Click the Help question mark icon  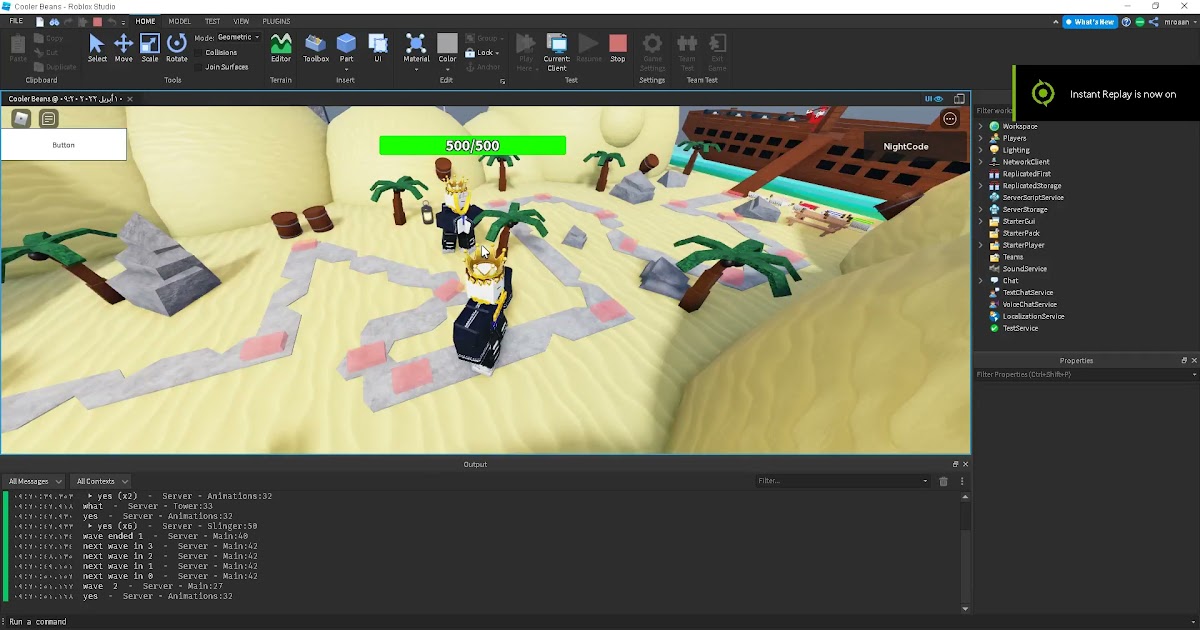[1126, 21]
